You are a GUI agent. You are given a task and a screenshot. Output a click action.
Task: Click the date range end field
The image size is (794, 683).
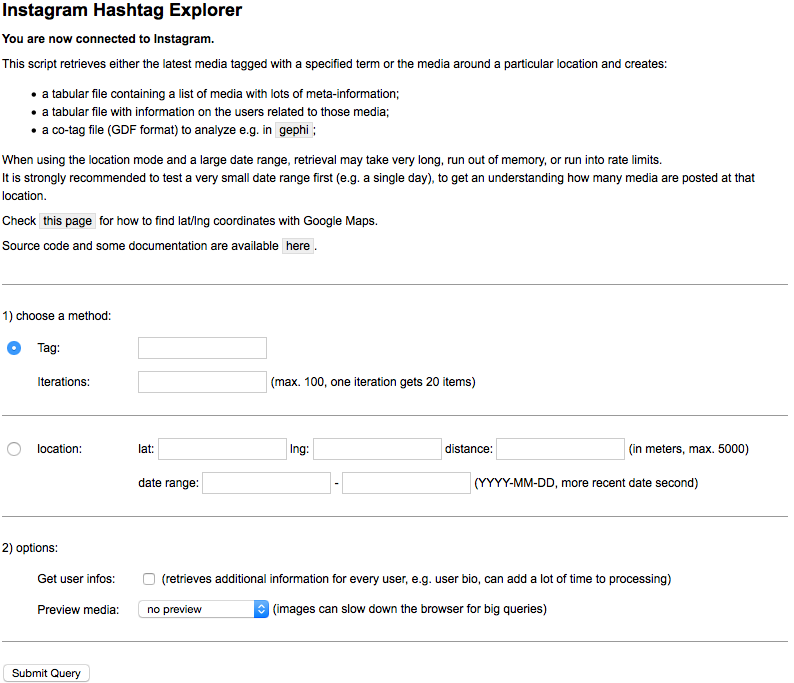[x=406, y=483]
